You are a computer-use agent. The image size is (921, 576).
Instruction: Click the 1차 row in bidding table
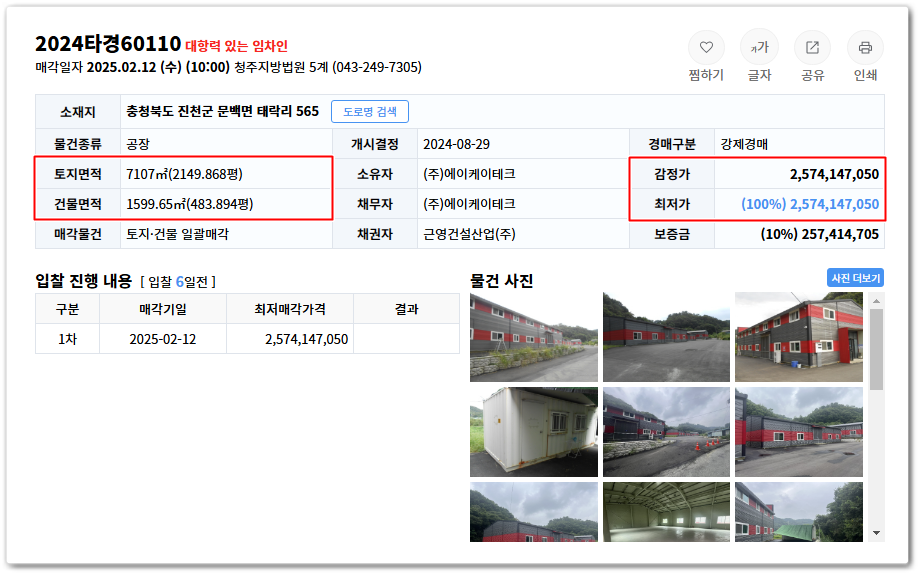click(247, 339)
